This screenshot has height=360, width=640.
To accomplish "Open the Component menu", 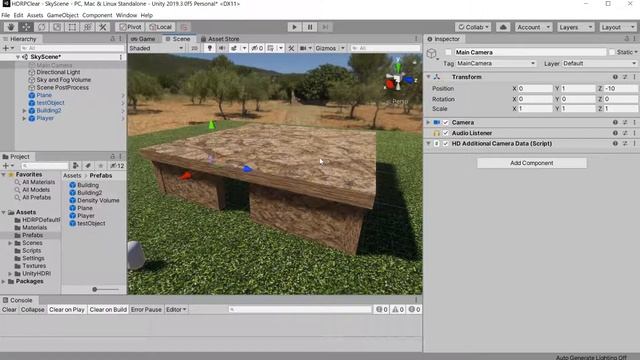I will click(97, 15).
